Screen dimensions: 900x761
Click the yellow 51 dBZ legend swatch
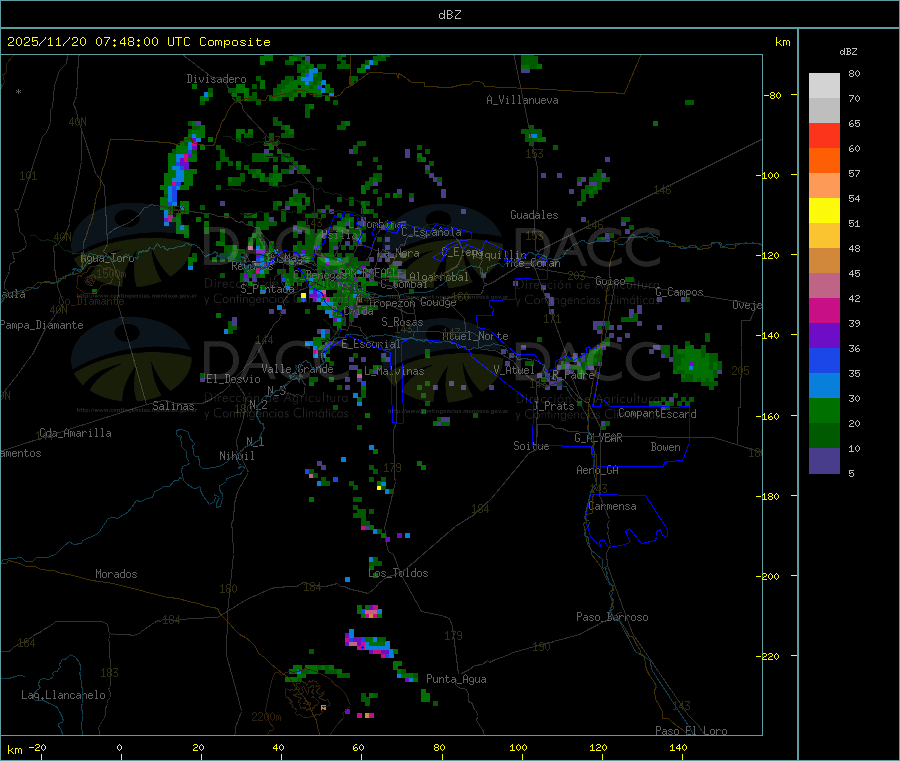click(824, 211)
